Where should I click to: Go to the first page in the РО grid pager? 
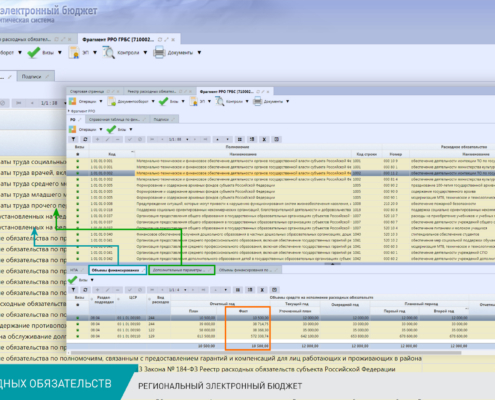point(152,139)
